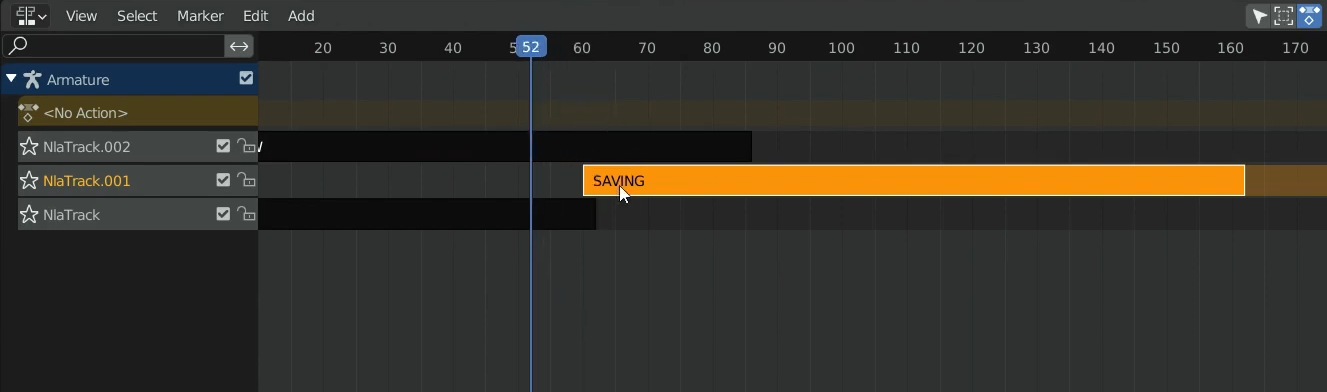This screenshot has width=1327, height=392.
Task: Click frame 100 on the timeline ruler
Action: point(842,48)
